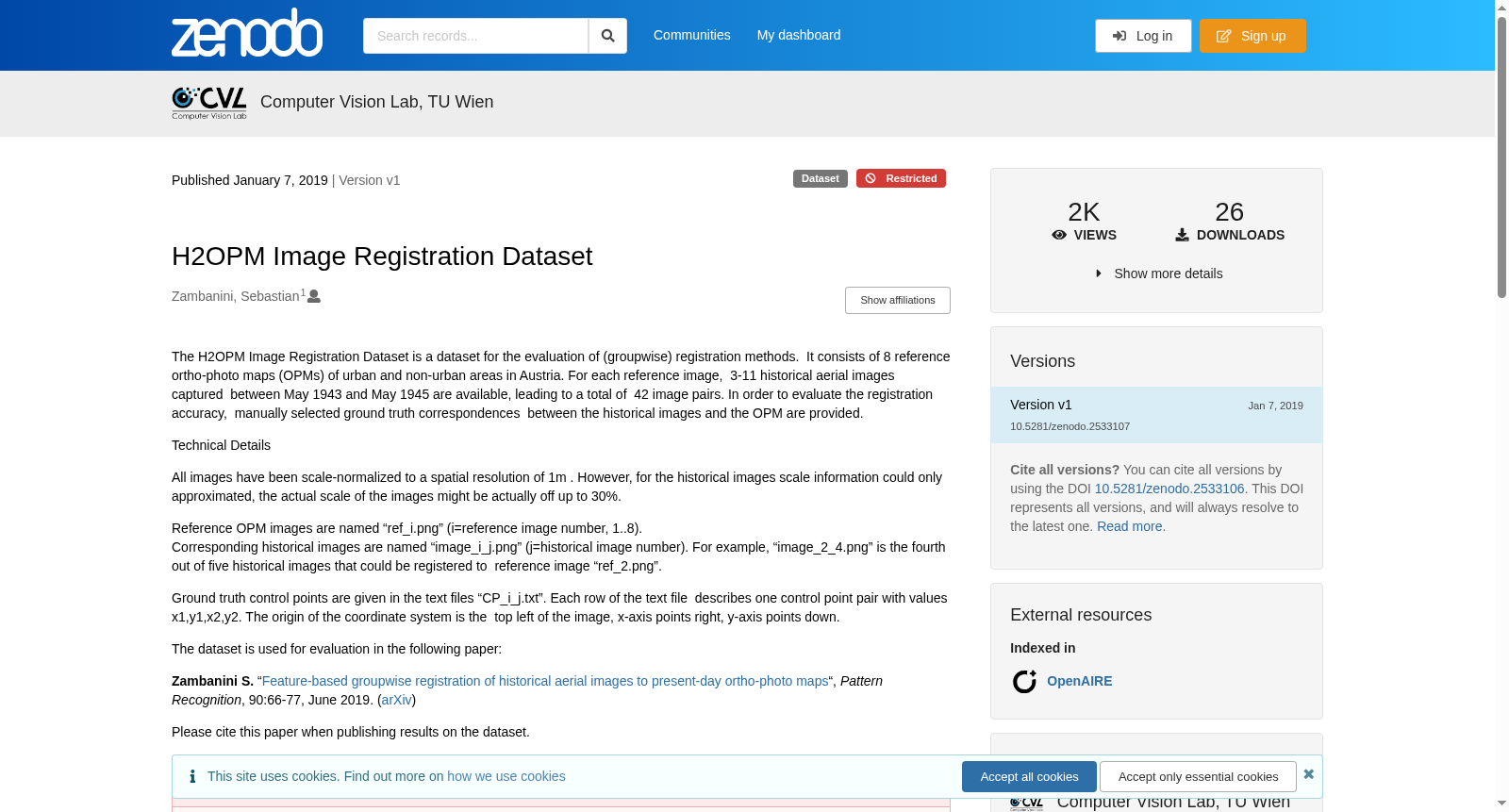Open the CVL Computer Vision Lab logo

pyautogui.click(x=209, y=103)
